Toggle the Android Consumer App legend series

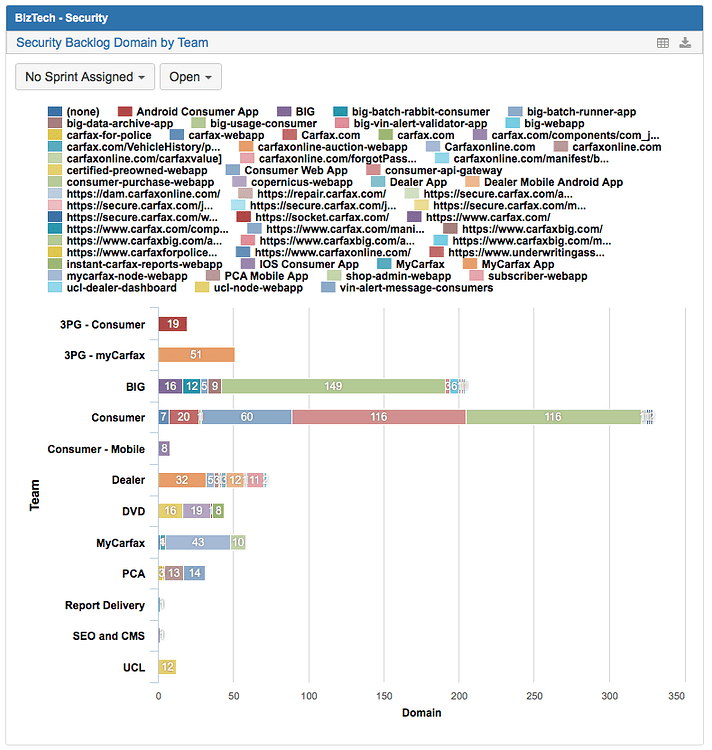pos(196,112)
